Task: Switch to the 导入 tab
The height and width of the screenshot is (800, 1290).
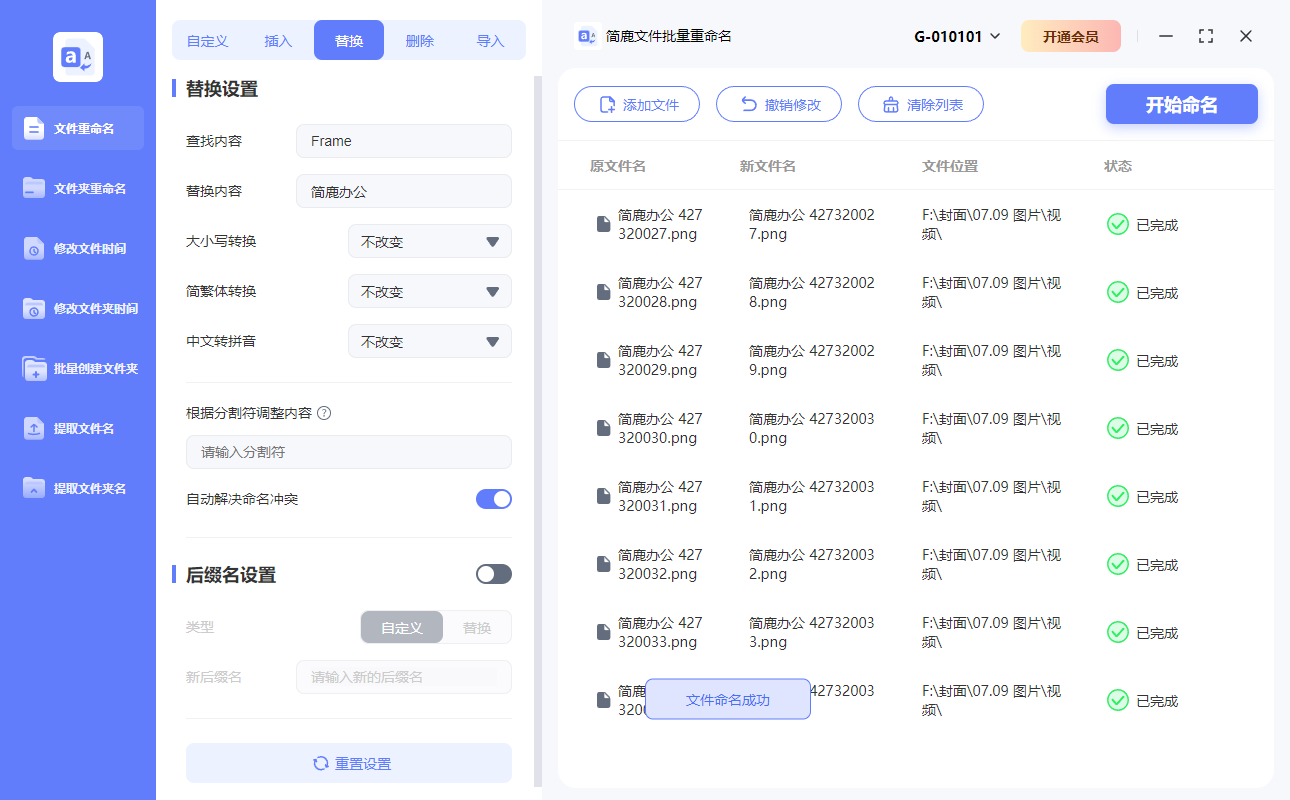Action: point(490,41)
